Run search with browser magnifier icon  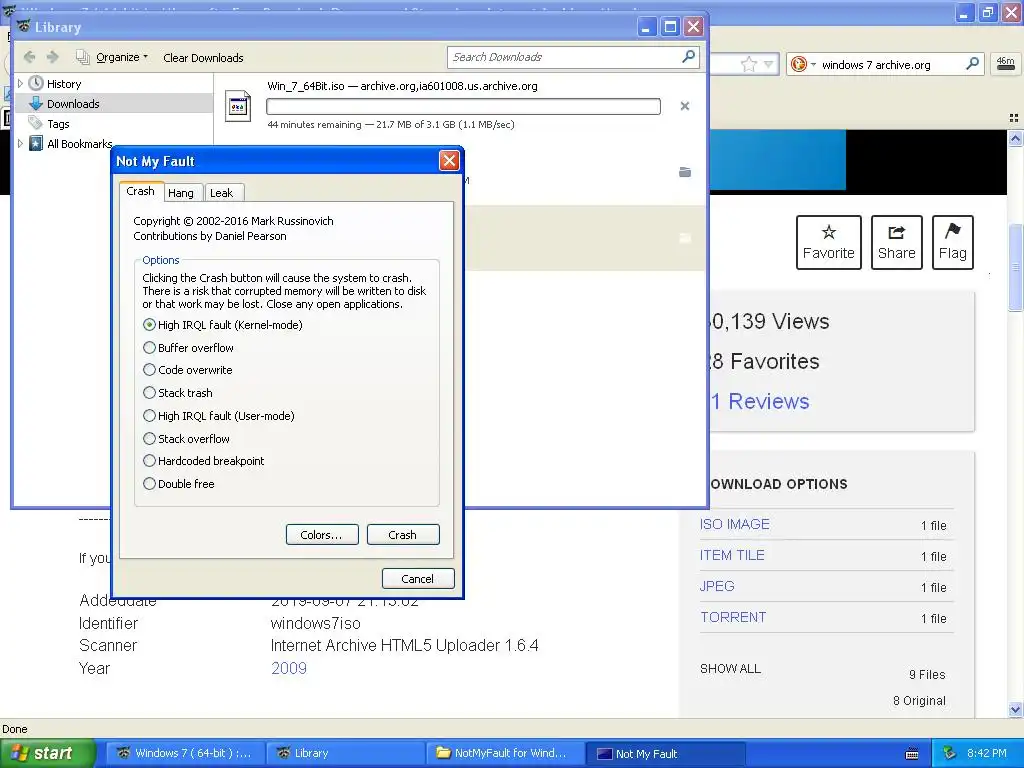tap(972, 64)
